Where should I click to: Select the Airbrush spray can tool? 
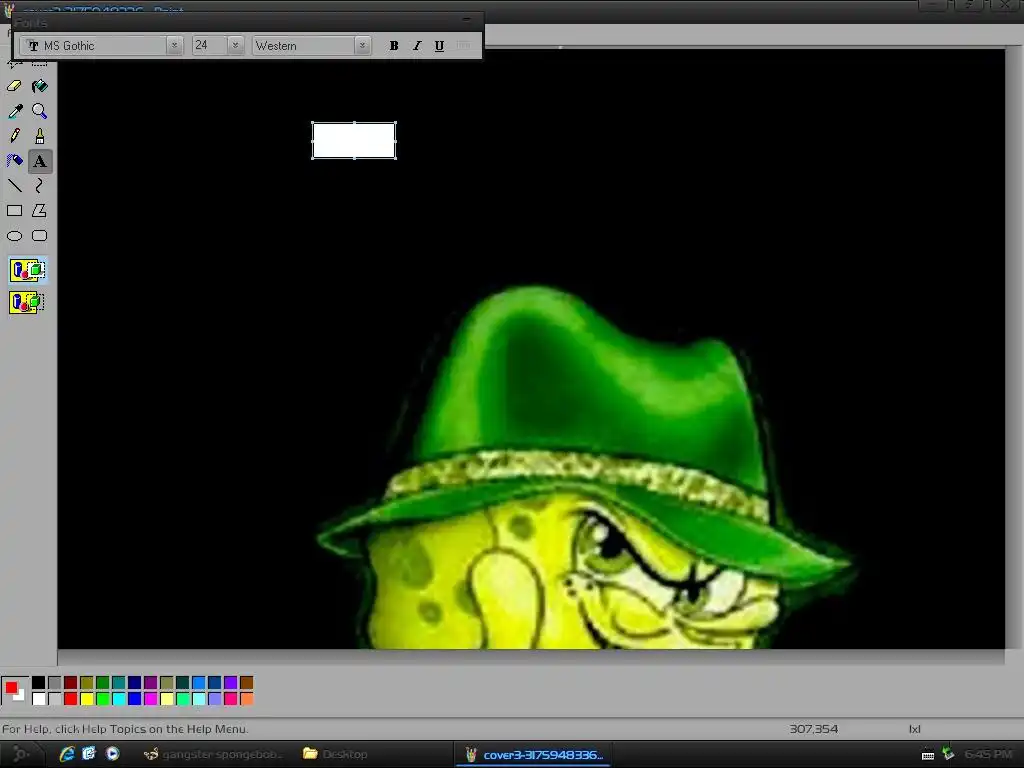[x=14, y=161]
